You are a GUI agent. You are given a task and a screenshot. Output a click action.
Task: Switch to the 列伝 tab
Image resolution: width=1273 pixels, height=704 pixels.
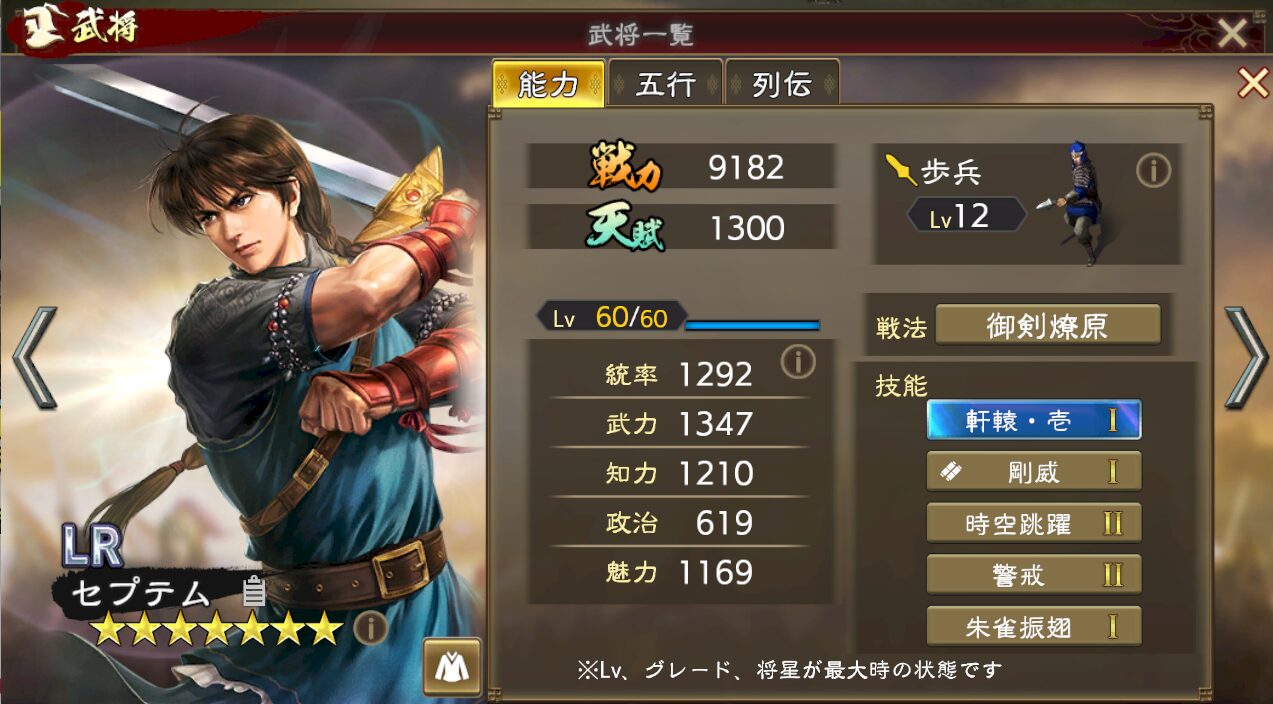(782, 85)
